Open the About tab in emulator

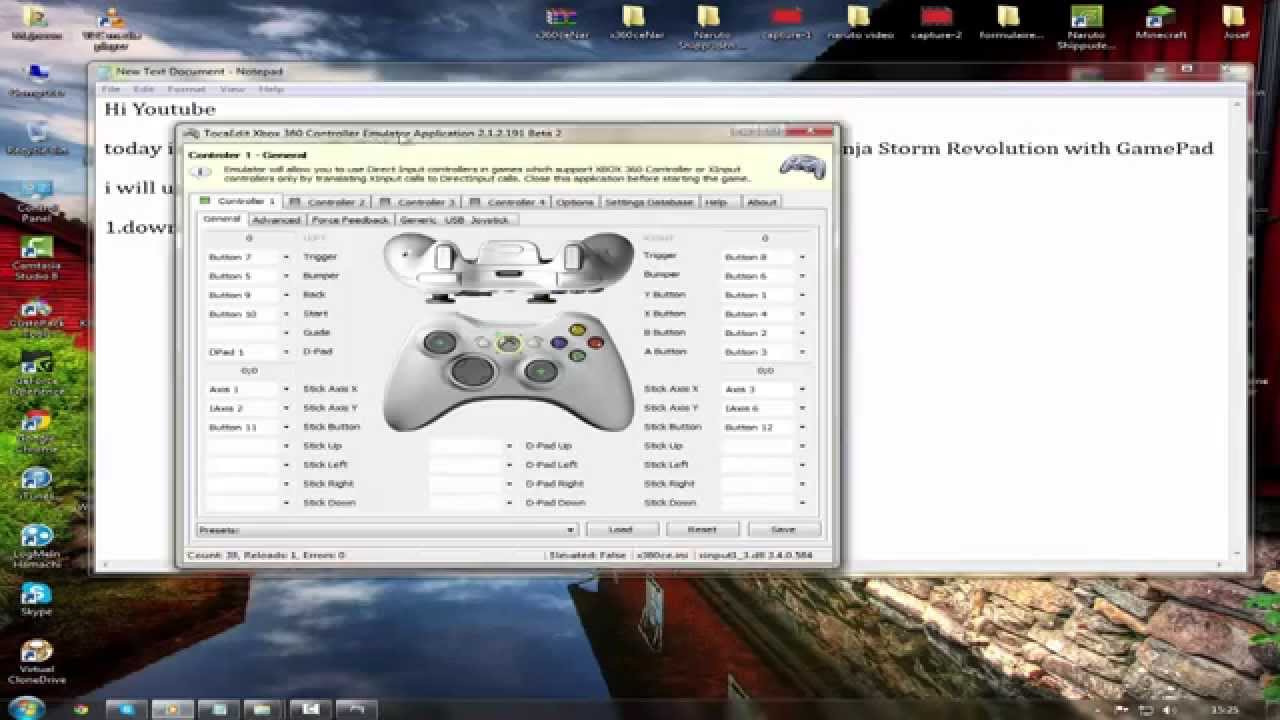762,202
